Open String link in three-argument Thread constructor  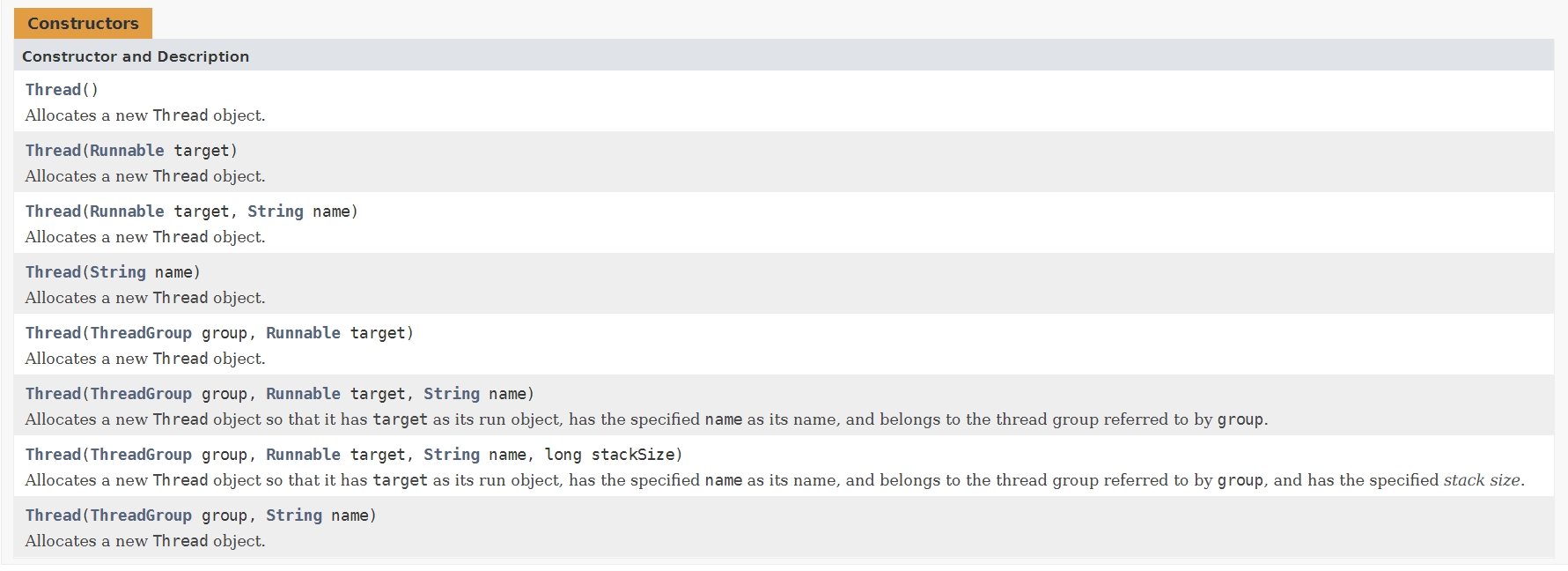pyautogui.click(x=452, y=394)
